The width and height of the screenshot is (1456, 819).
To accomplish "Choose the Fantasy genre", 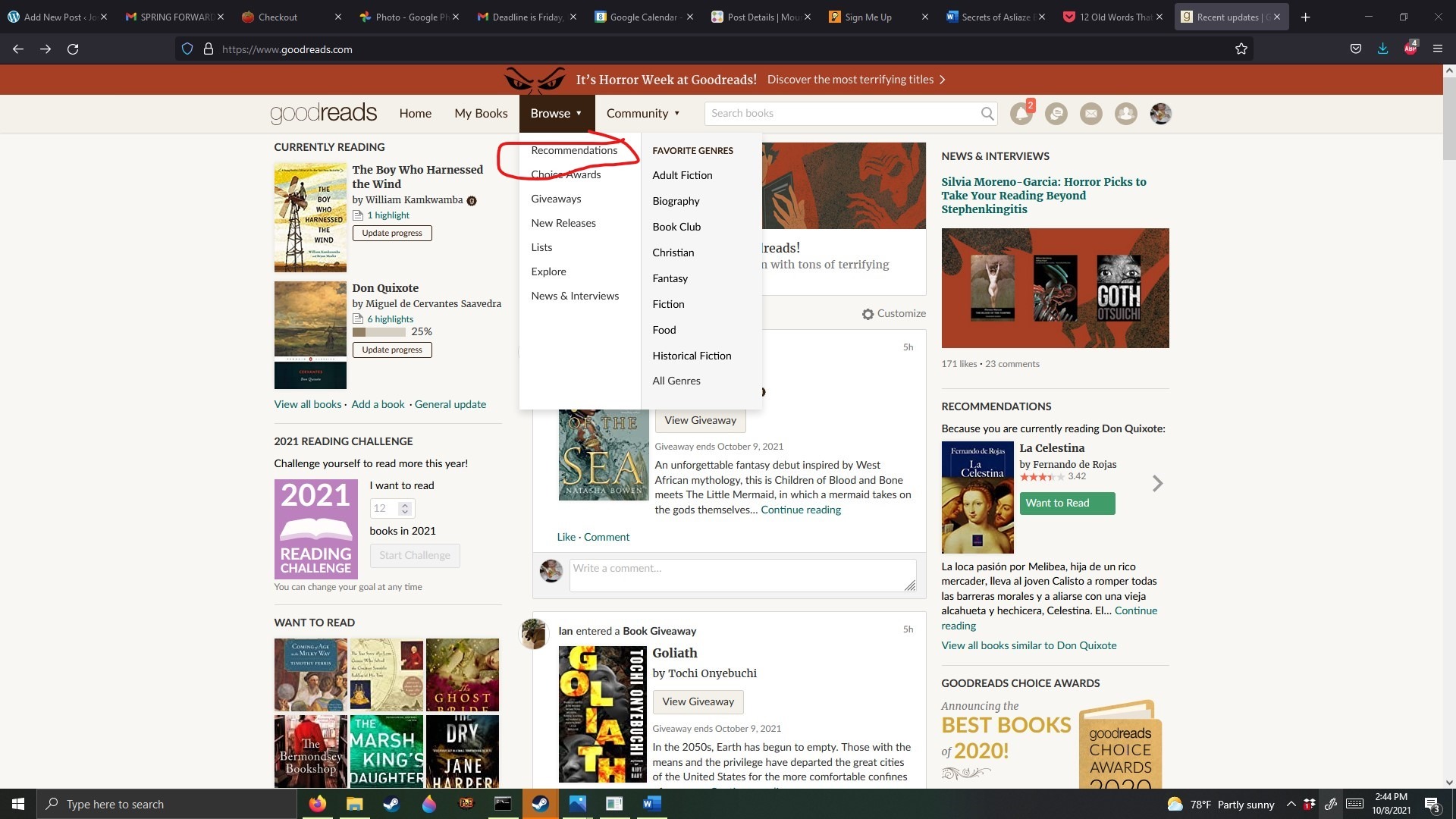I will [x=670, y=278].
